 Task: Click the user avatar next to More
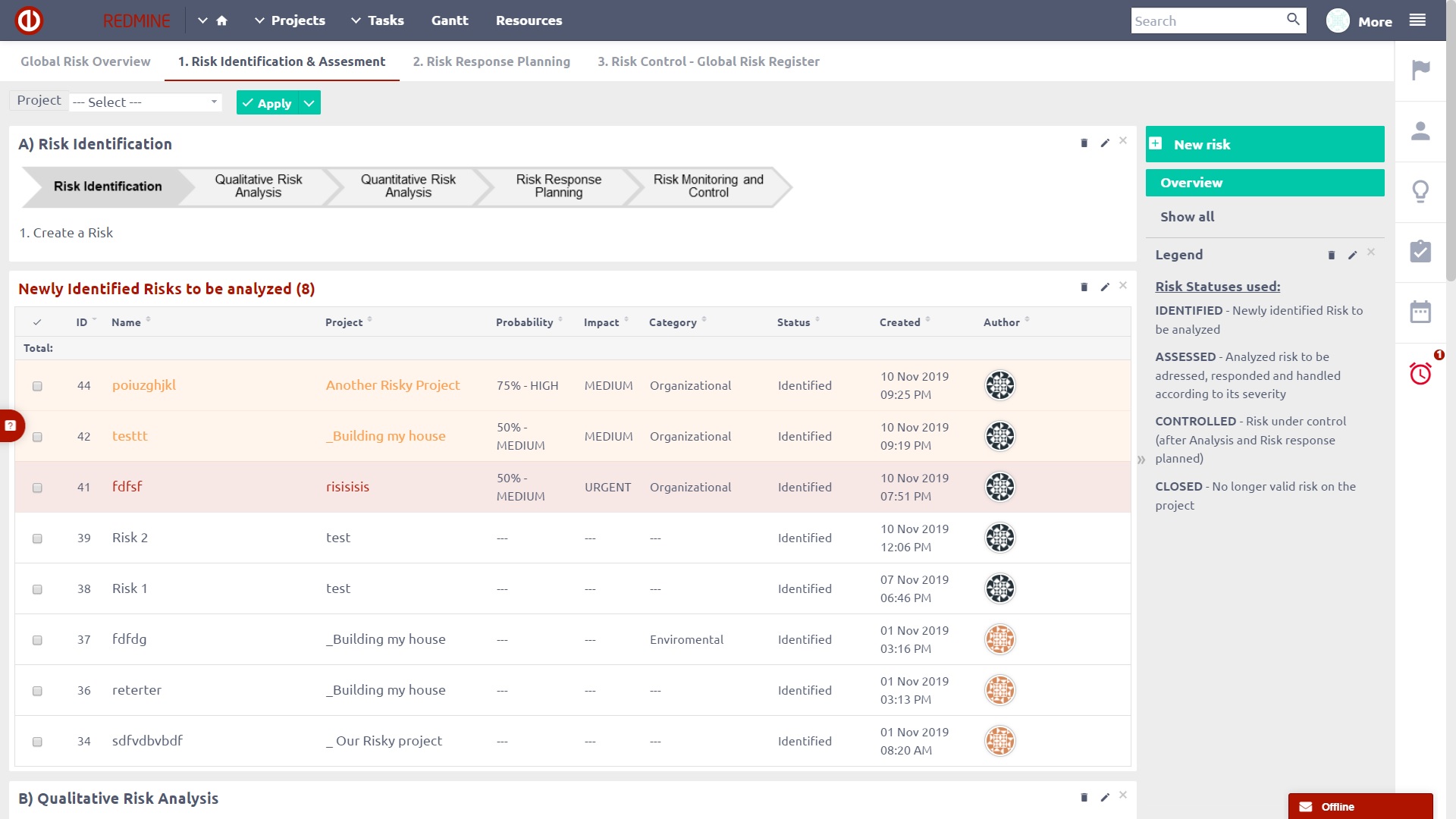[1338, 20]
